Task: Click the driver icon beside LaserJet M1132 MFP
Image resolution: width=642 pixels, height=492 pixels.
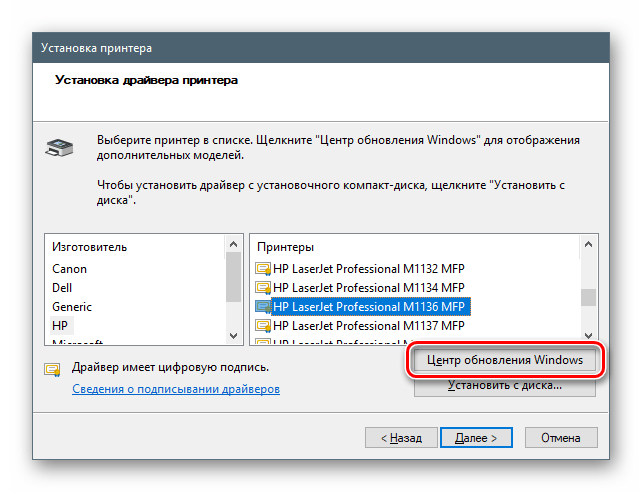Action: point(264,269)
